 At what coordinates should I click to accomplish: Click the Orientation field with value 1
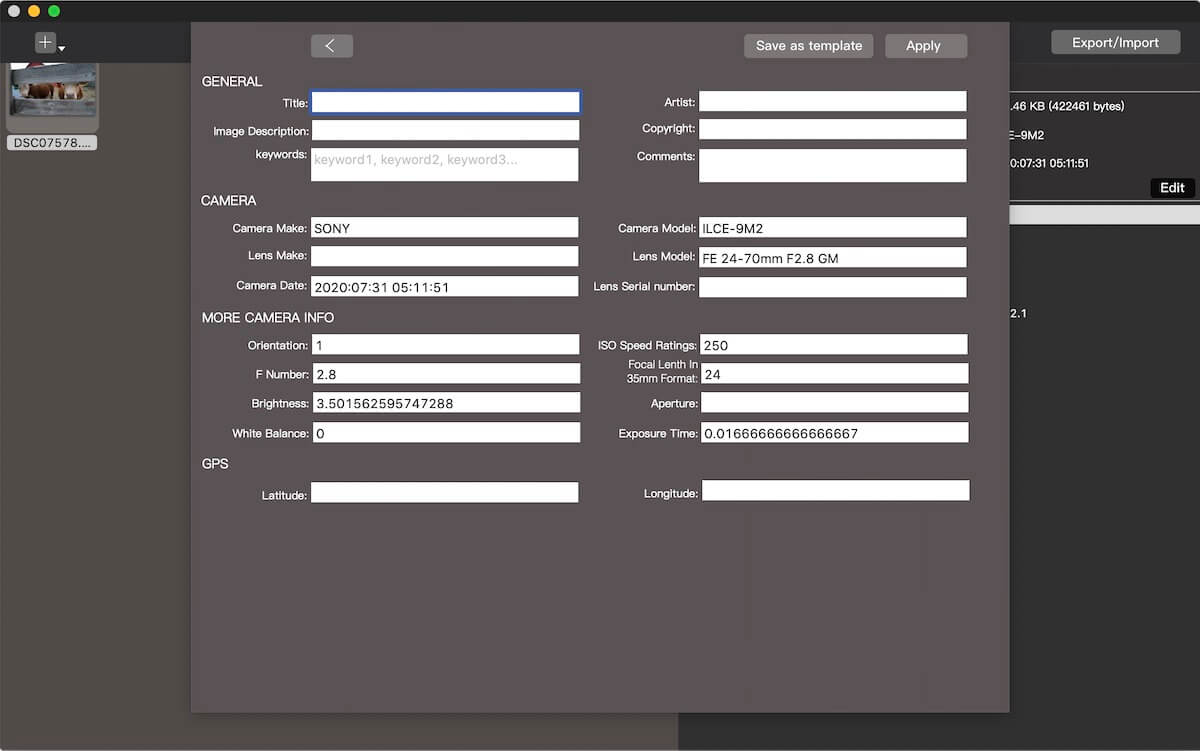point(446,345)
